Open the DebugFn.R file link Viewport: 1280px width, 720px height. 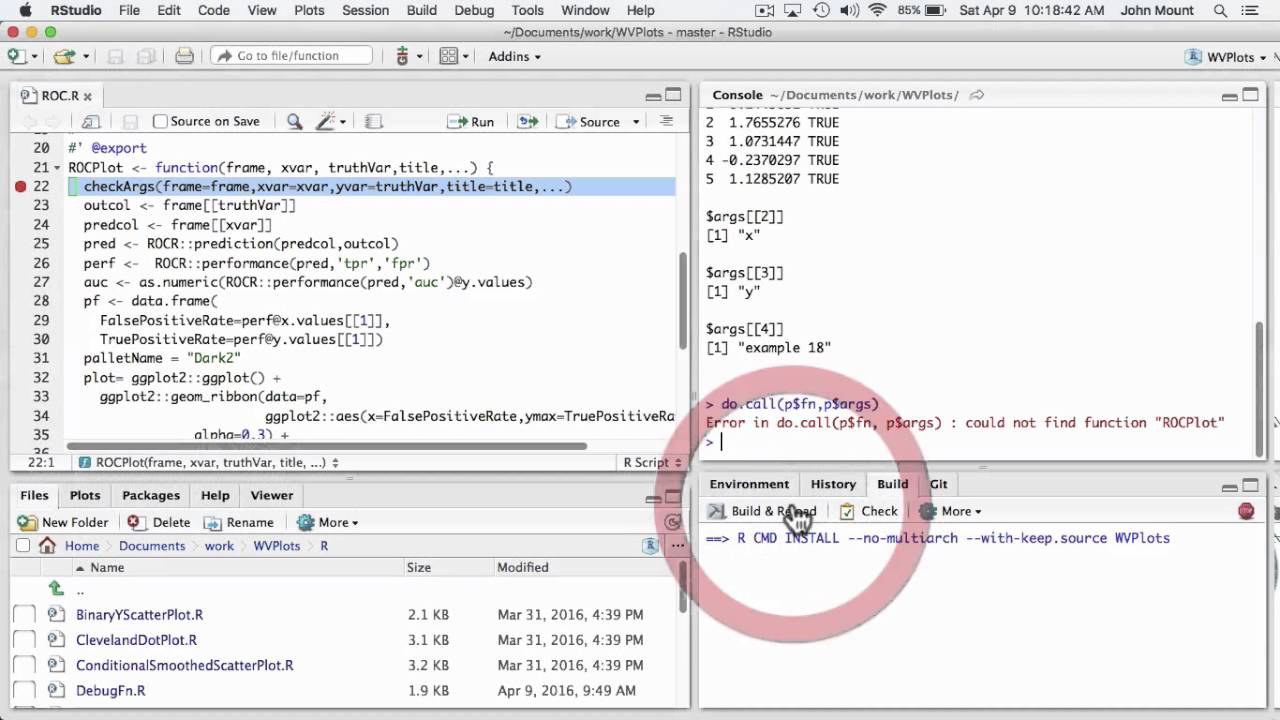110,690
